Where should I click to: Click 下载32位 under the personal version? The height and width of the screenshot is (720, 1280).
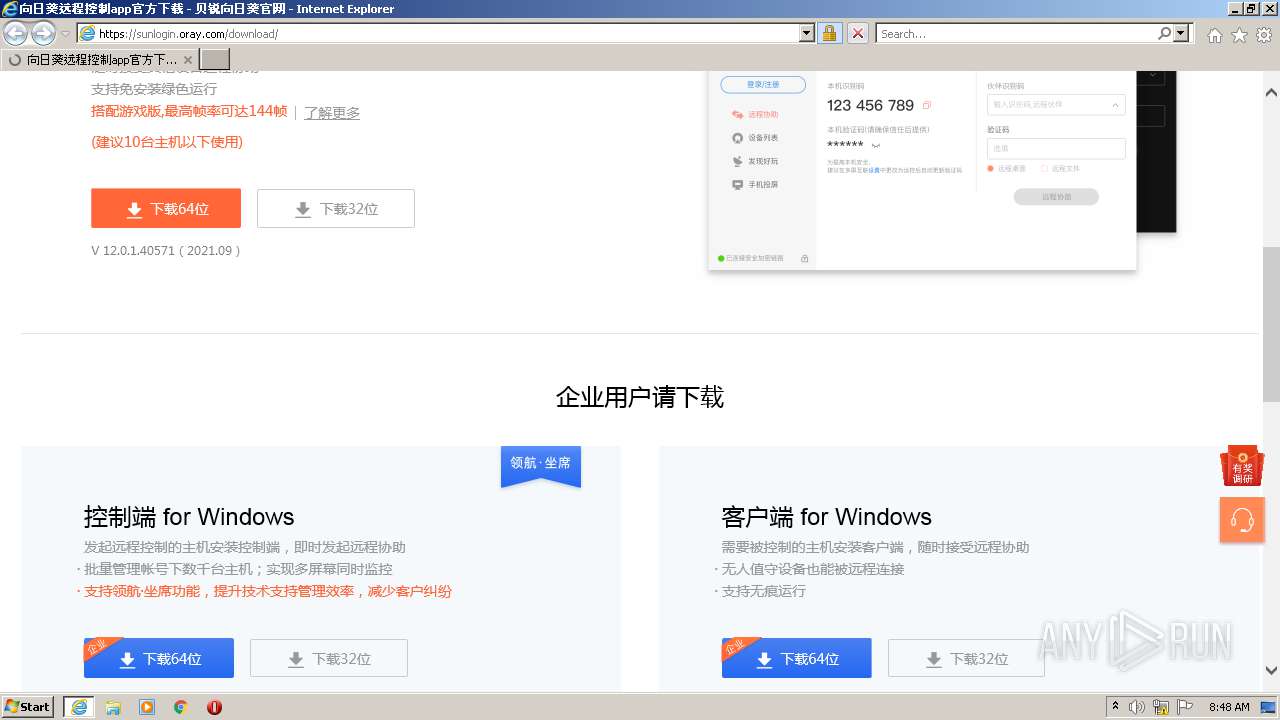(x=335, y=208)
